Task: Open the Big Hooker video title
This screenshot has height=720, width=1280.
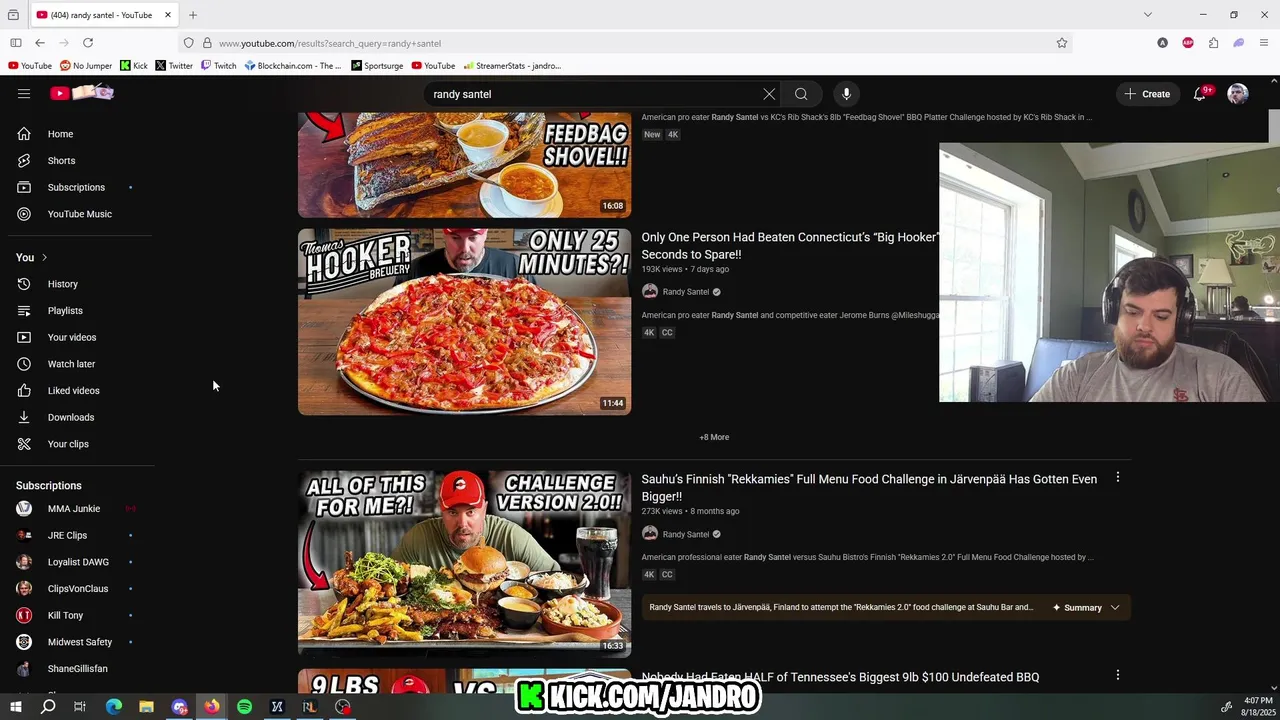Action: tap(790, 246)
